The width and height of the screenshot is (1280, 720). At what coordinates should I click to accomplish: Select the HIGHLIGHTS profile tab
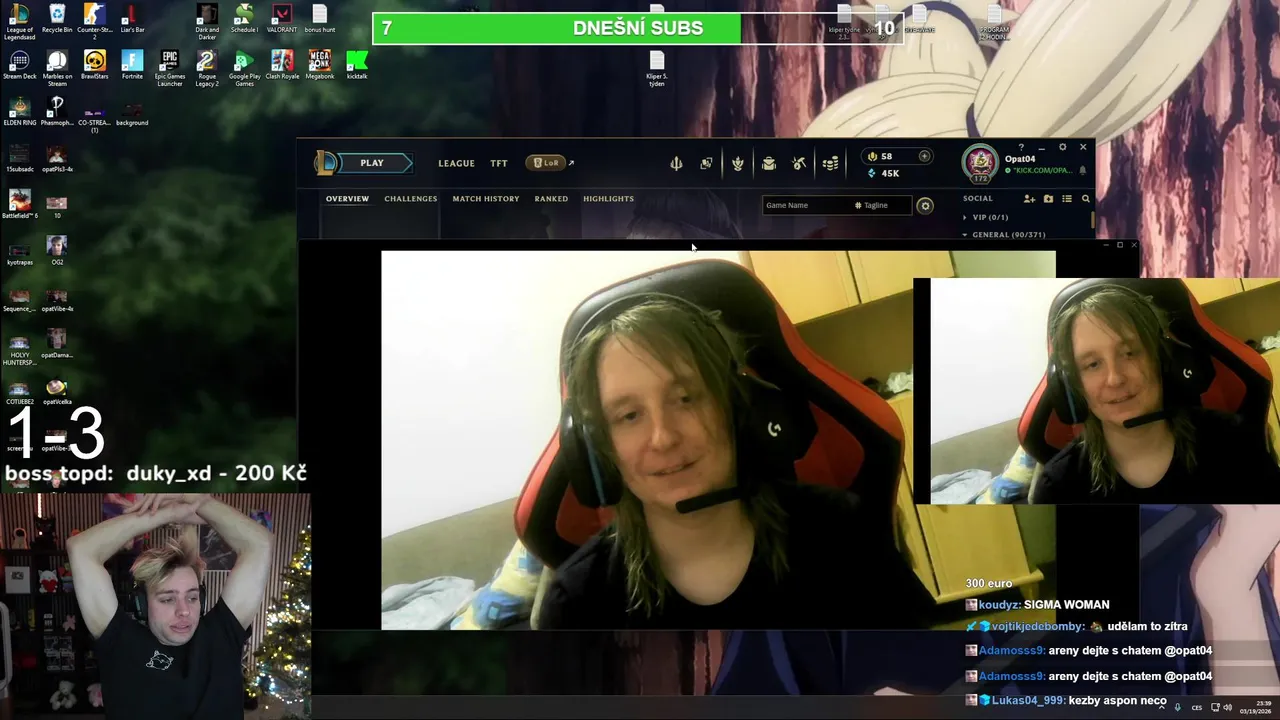tap(608, 199)
